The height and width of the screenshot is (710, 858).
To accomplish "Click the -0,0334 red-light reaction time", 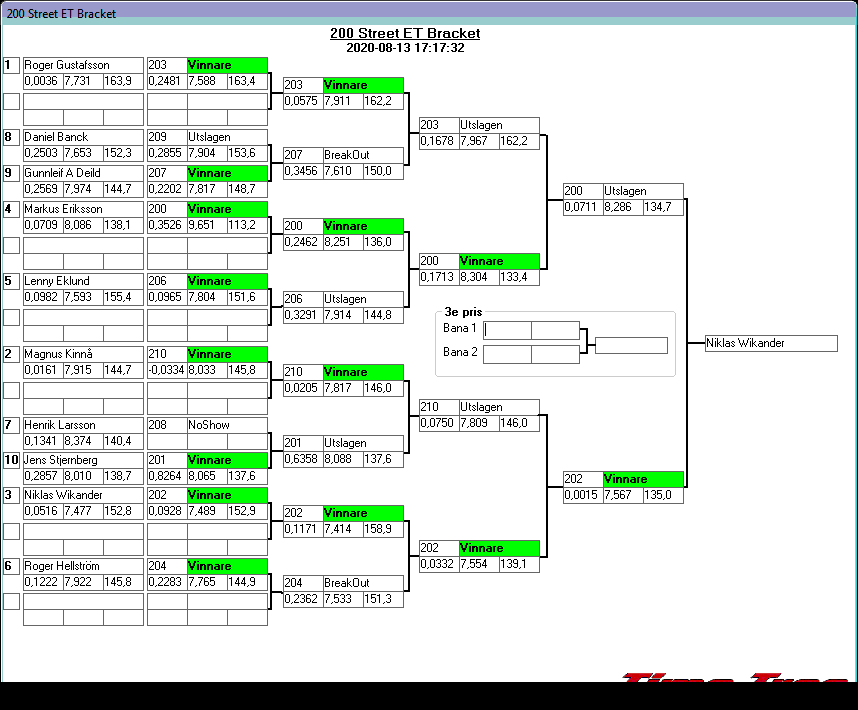I will pyautogui.click(x=166, y=370).
